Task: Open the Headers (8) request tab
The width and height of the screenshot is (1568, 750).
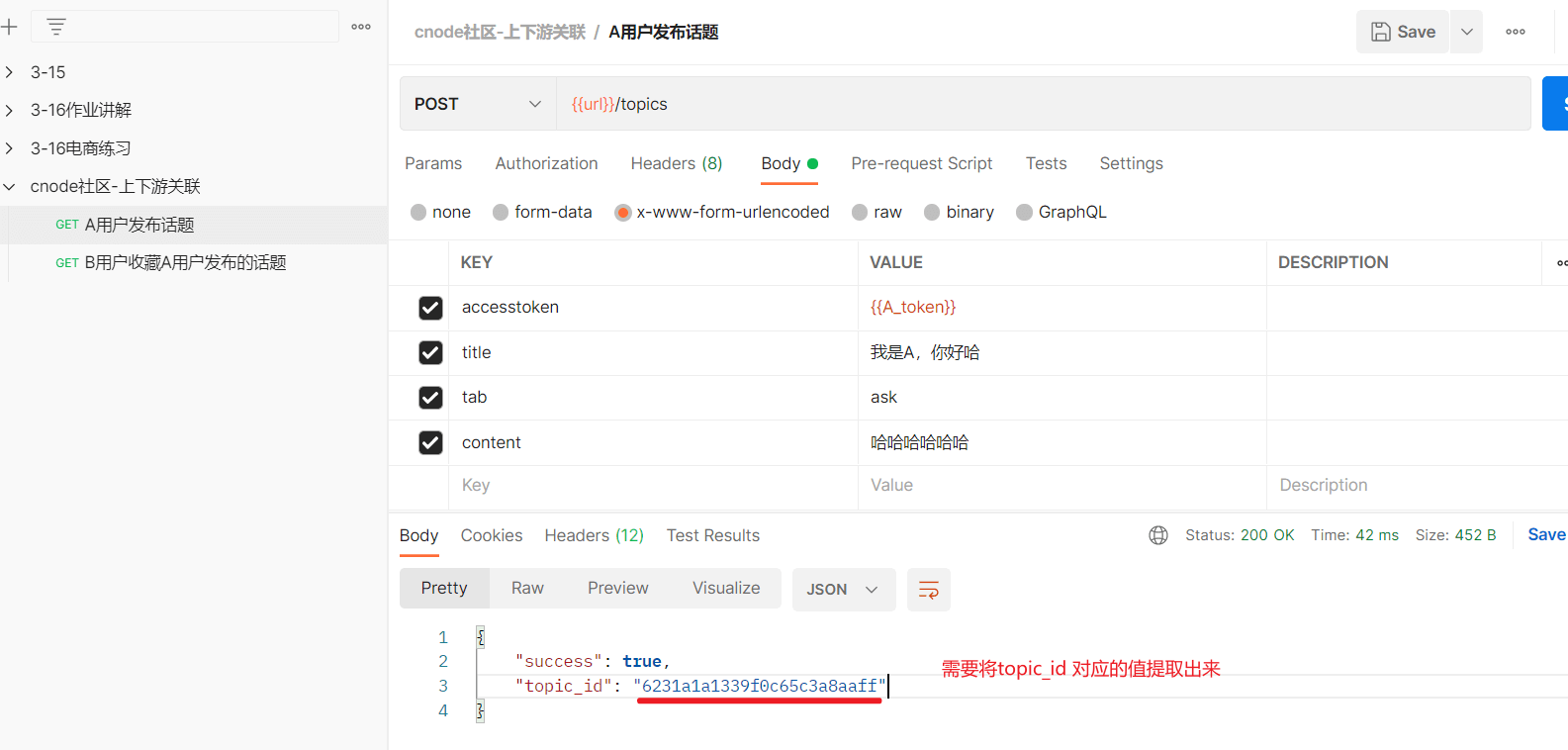Action: click(677, 163)
